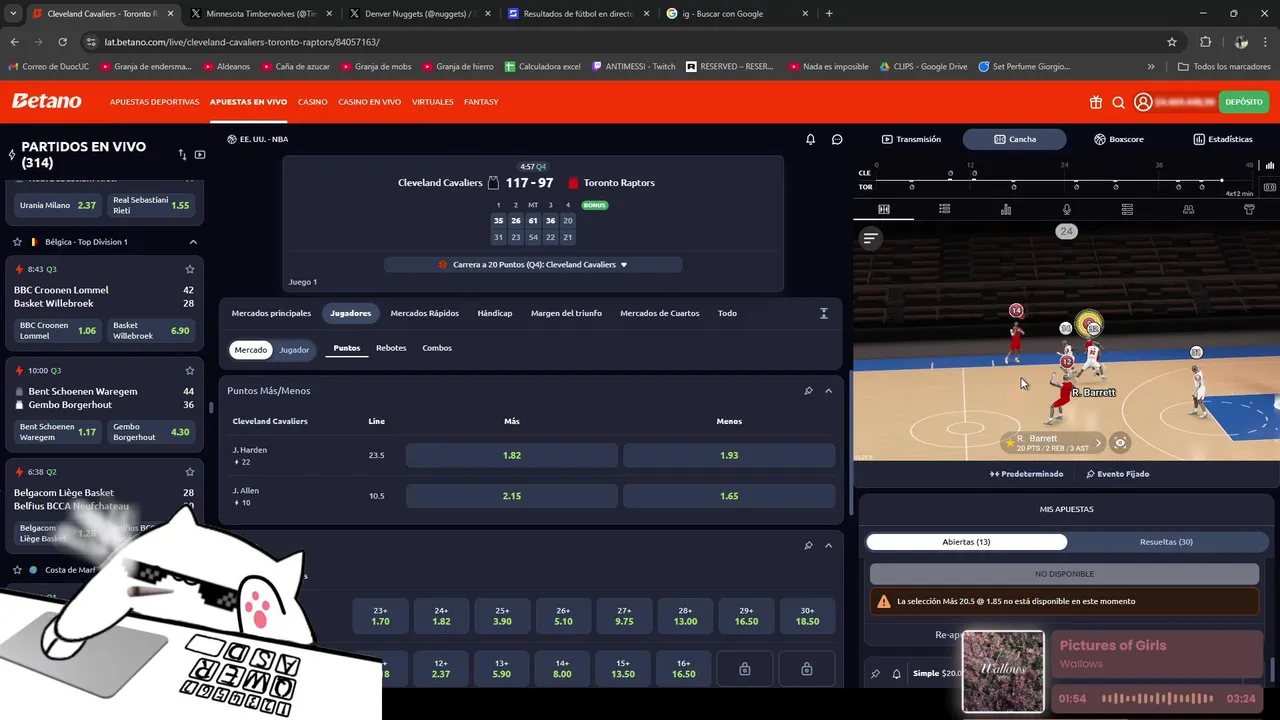Bet J. Harden Más 1.82
The image size is (1280, 720).
point(512,455)
